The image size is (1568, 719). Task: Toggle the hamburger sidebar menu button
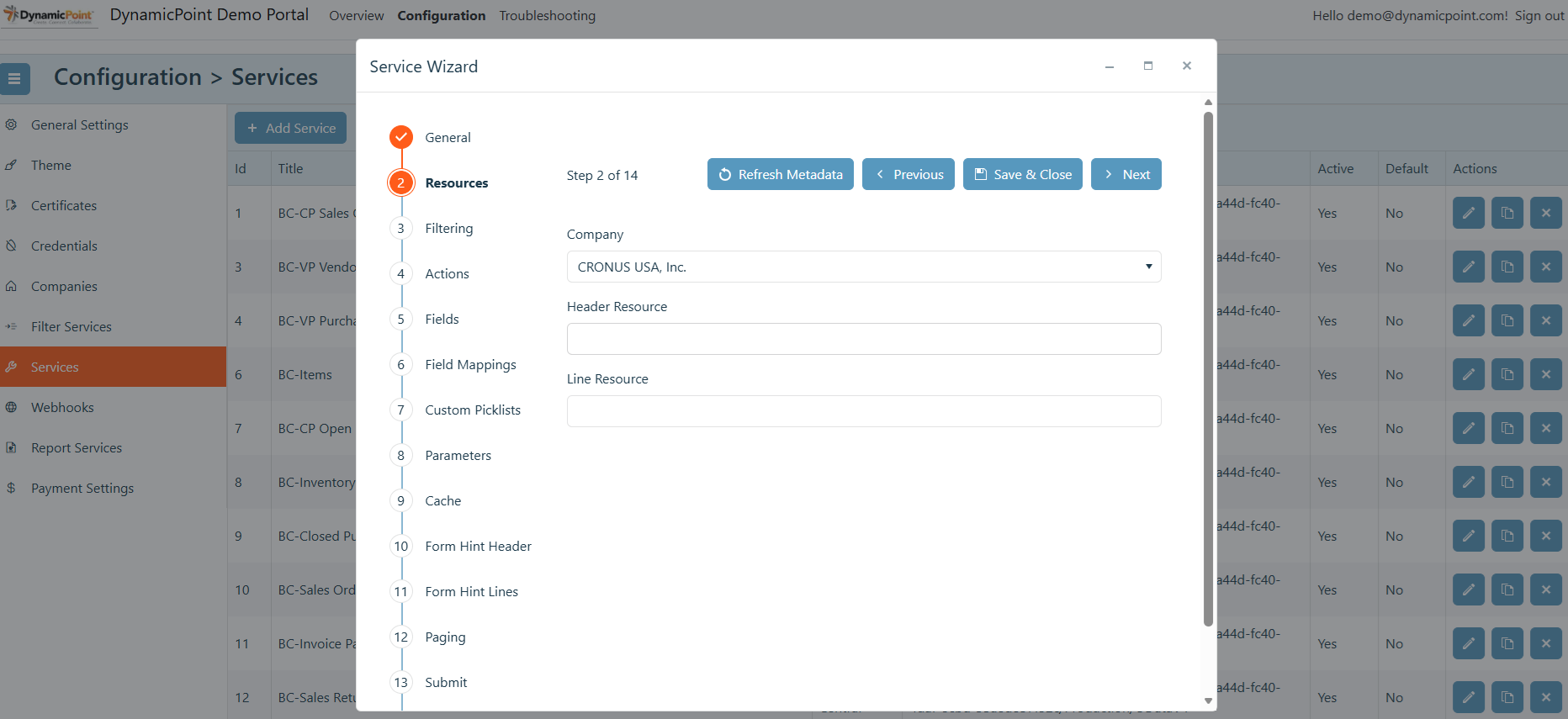click(x=15, y=79)
